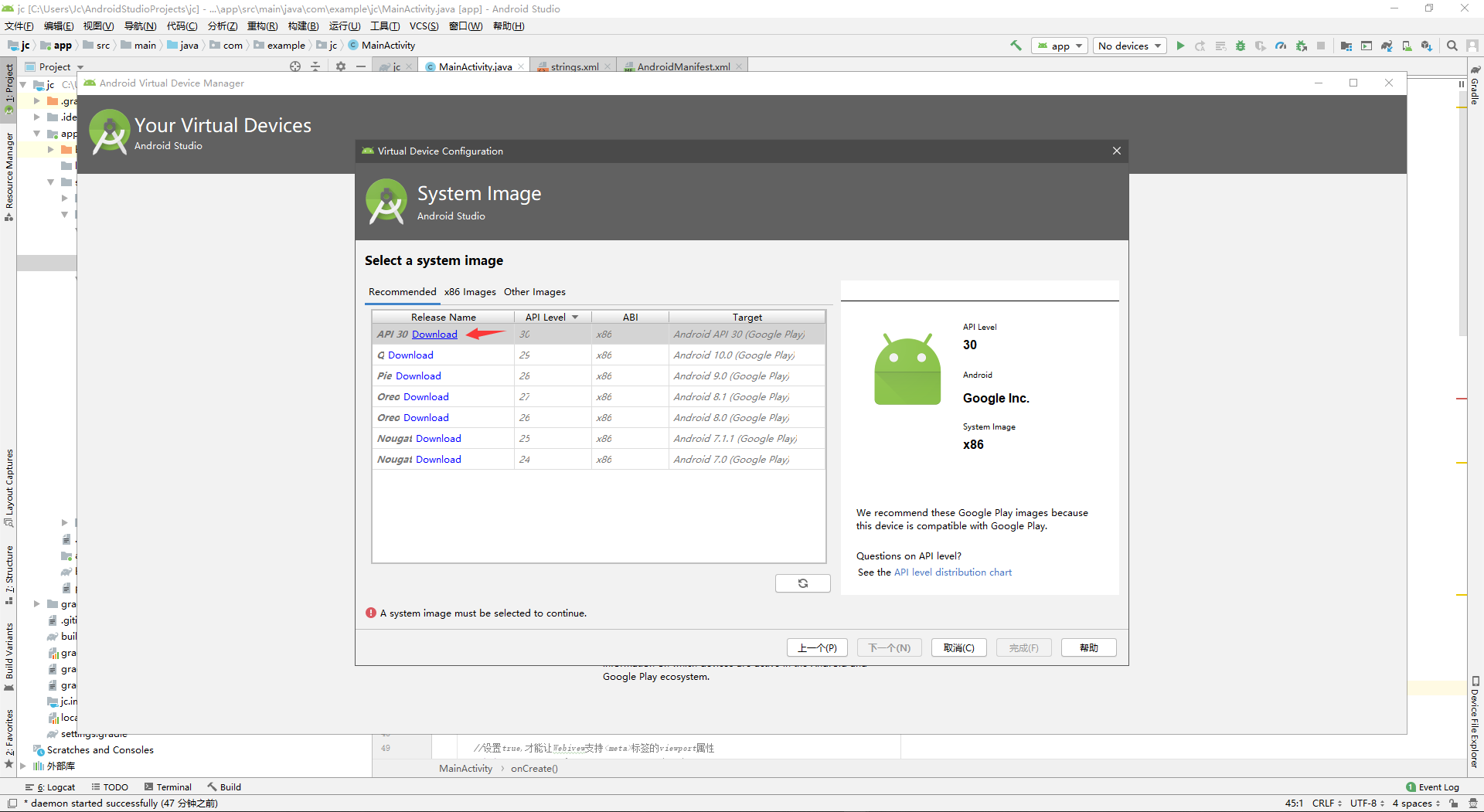This screenshot has width=1484, height=812.
Task: Open the 构建(B) menu
Action: (x=303, y=25)
